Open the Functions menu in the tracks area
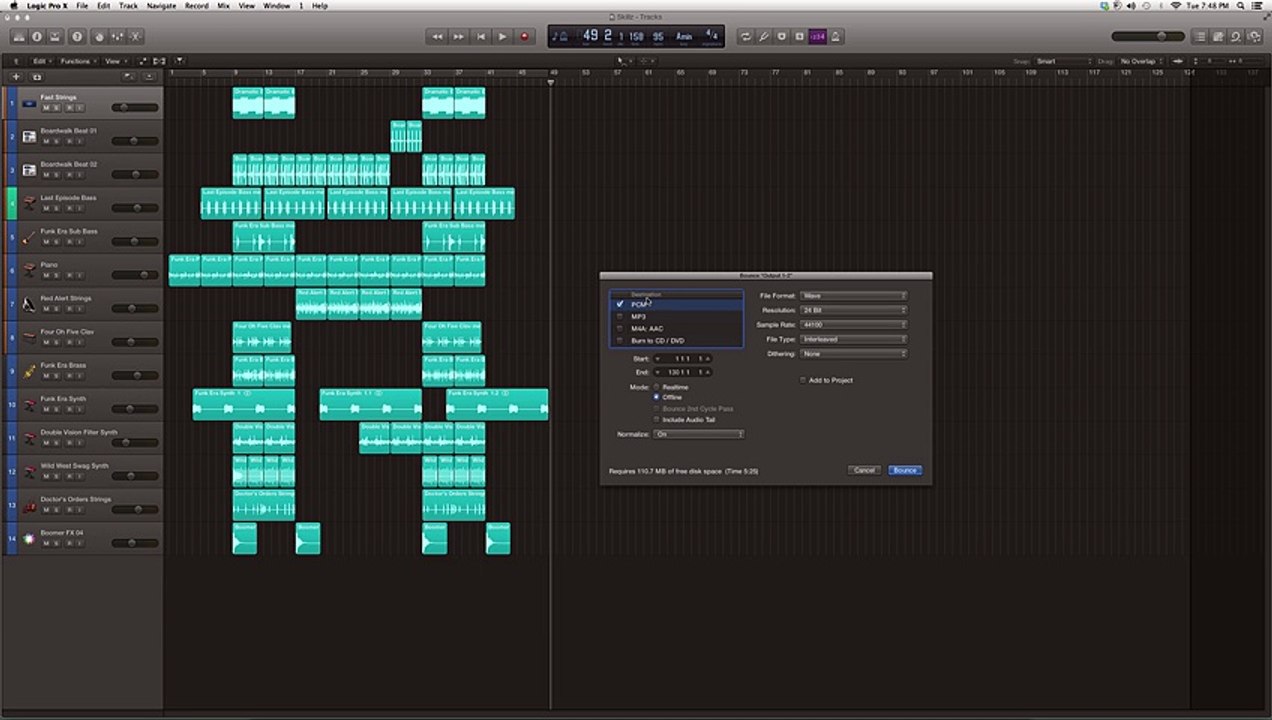Image resolution: width=1272 pixels, height=720 pixels. click(x=77, y=61)
